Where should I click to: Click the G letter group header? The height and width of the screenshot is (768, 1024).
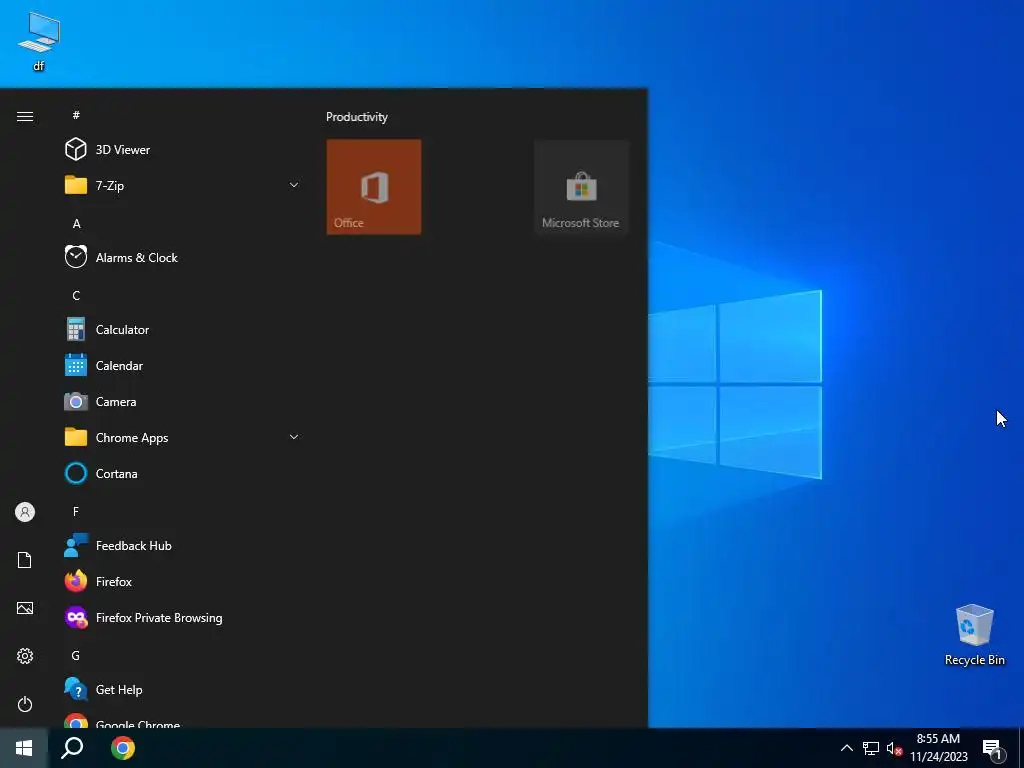coord(76,656)
